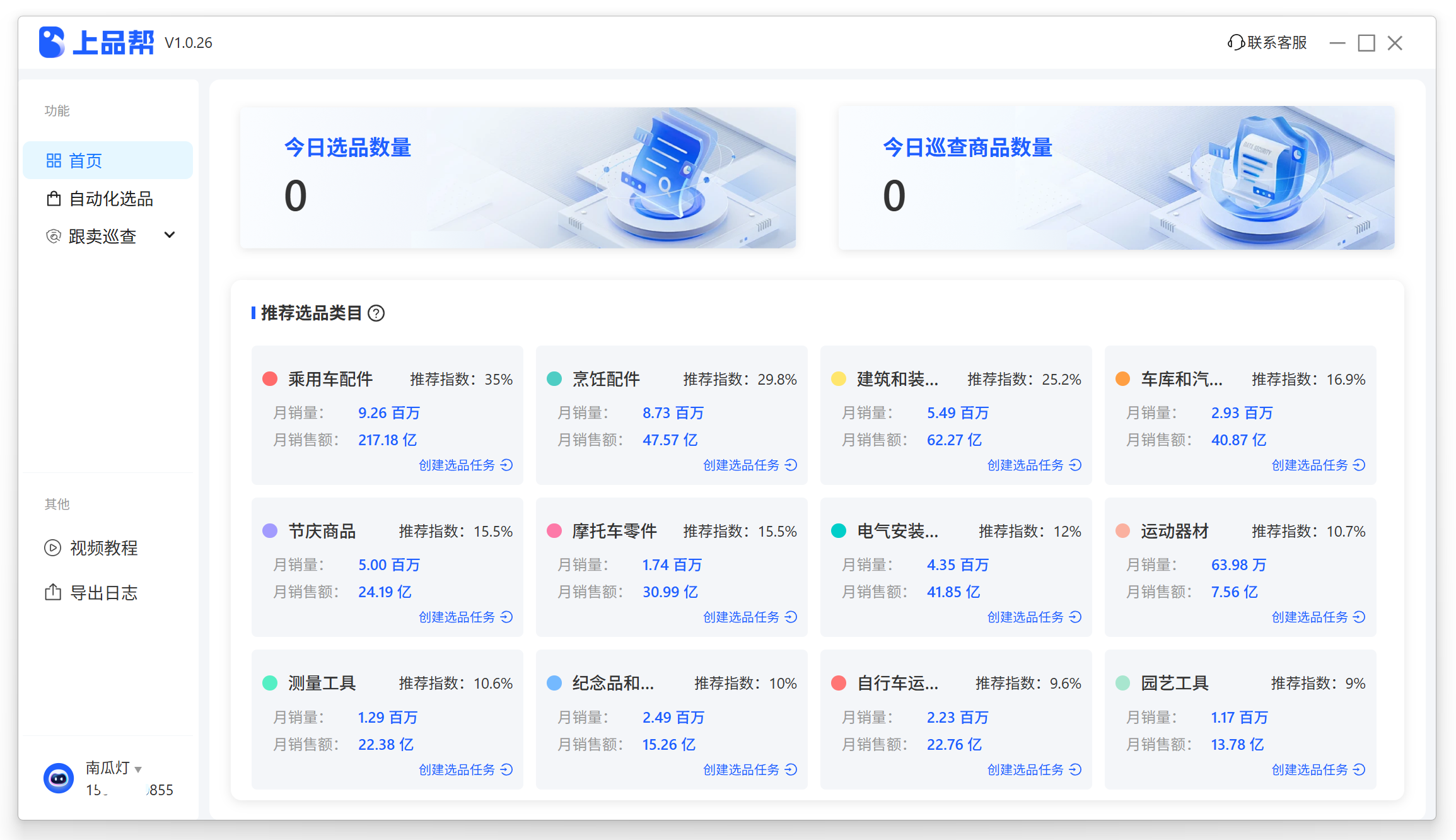Image resolution: width=1456 pixels, height=840 pixels.
Task: Click the V1.0.26 version label
Action: (x=189, y=43)
